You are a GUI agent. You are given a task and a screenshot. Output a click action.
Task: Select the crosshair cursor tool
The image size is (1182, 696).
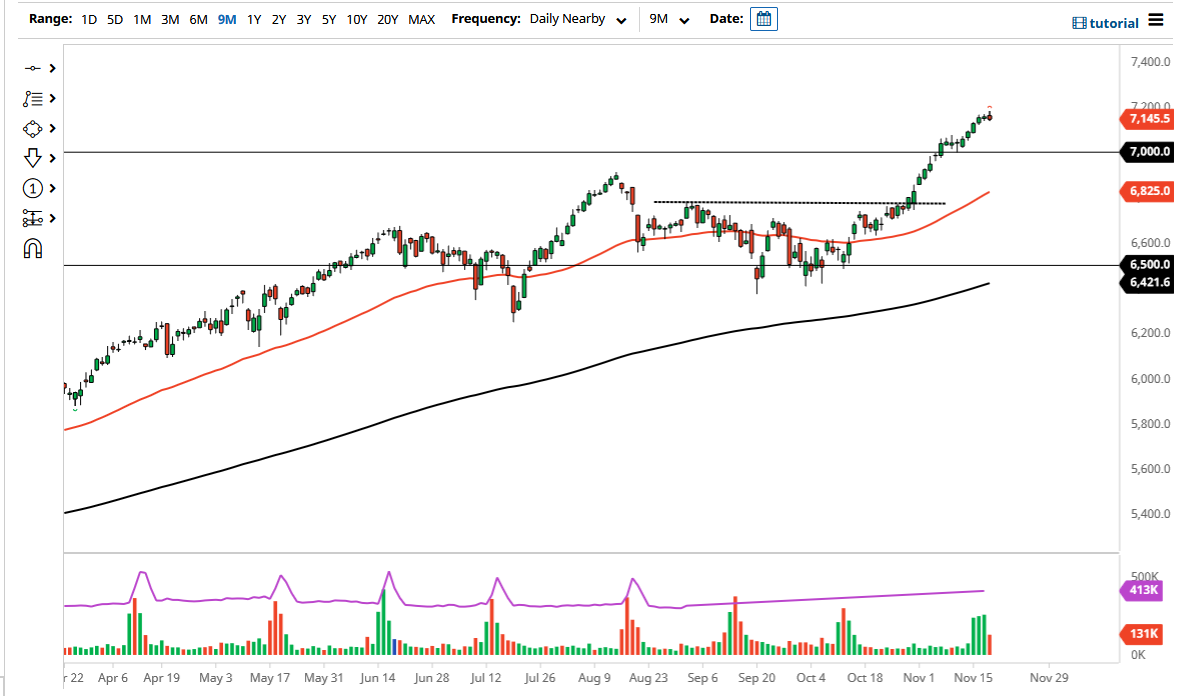click(33, 68)
